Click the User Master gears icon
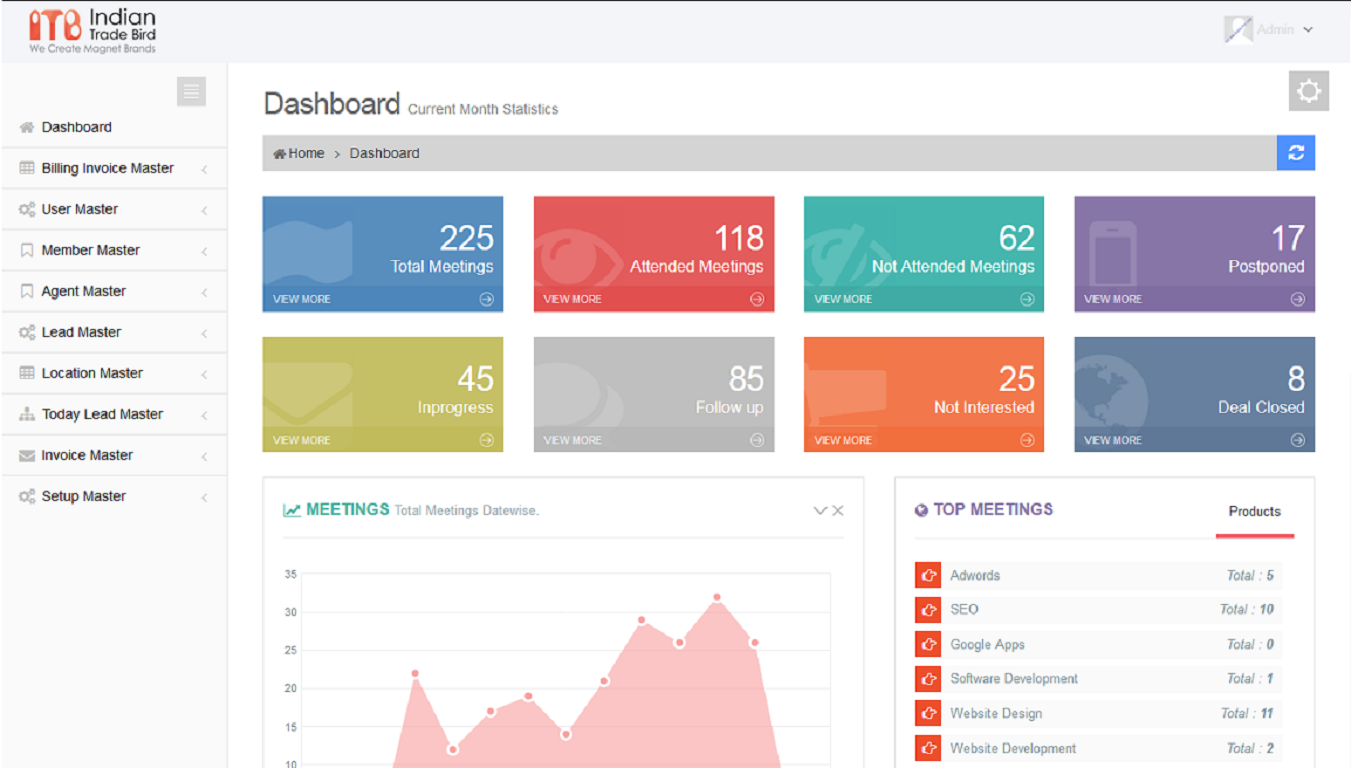The width and height of the screenshot is (1351, 768). coord(27,209)
